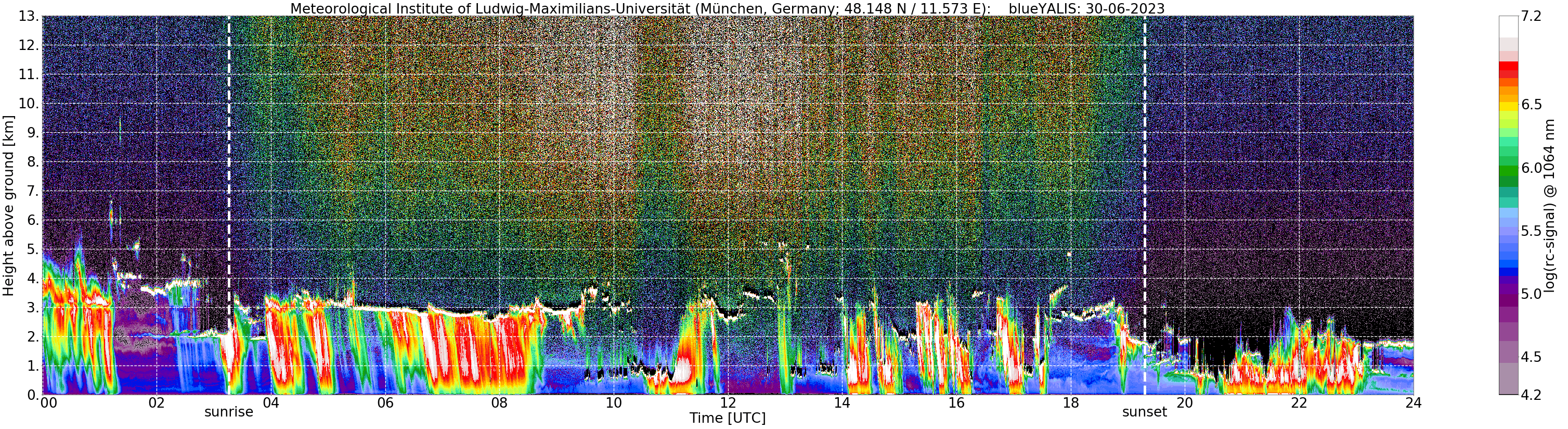
Task: Click the x-axis tick label '20'
Action: 1185,403
